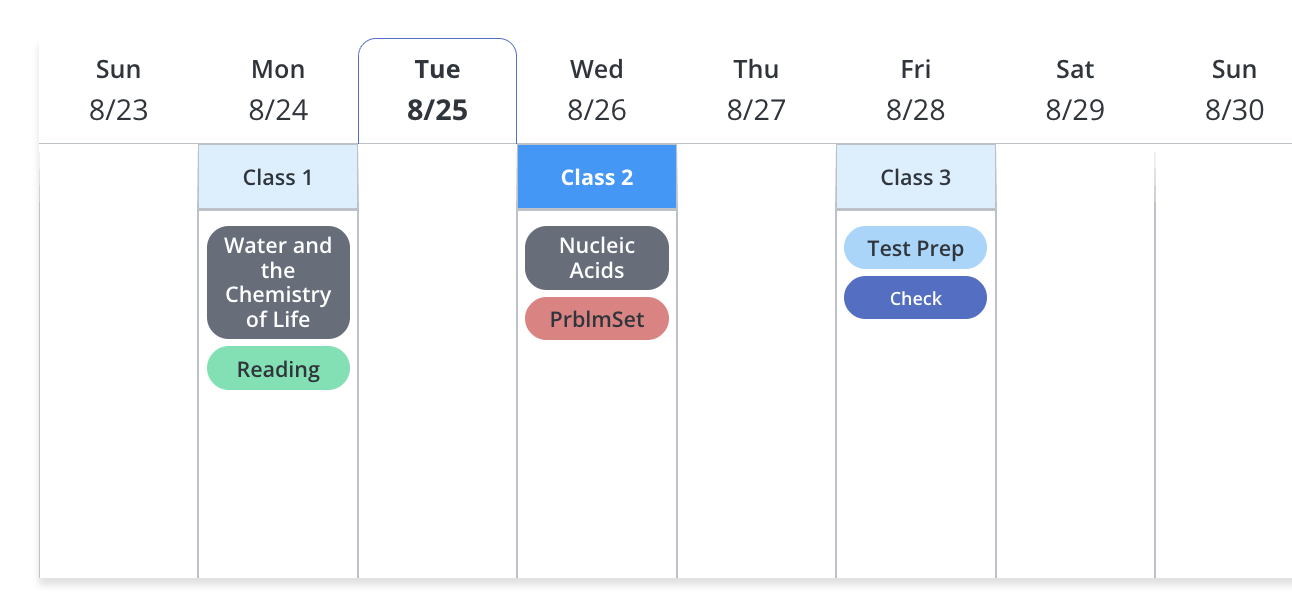Select the Mon 8/24 day header

tap(278, 90)
